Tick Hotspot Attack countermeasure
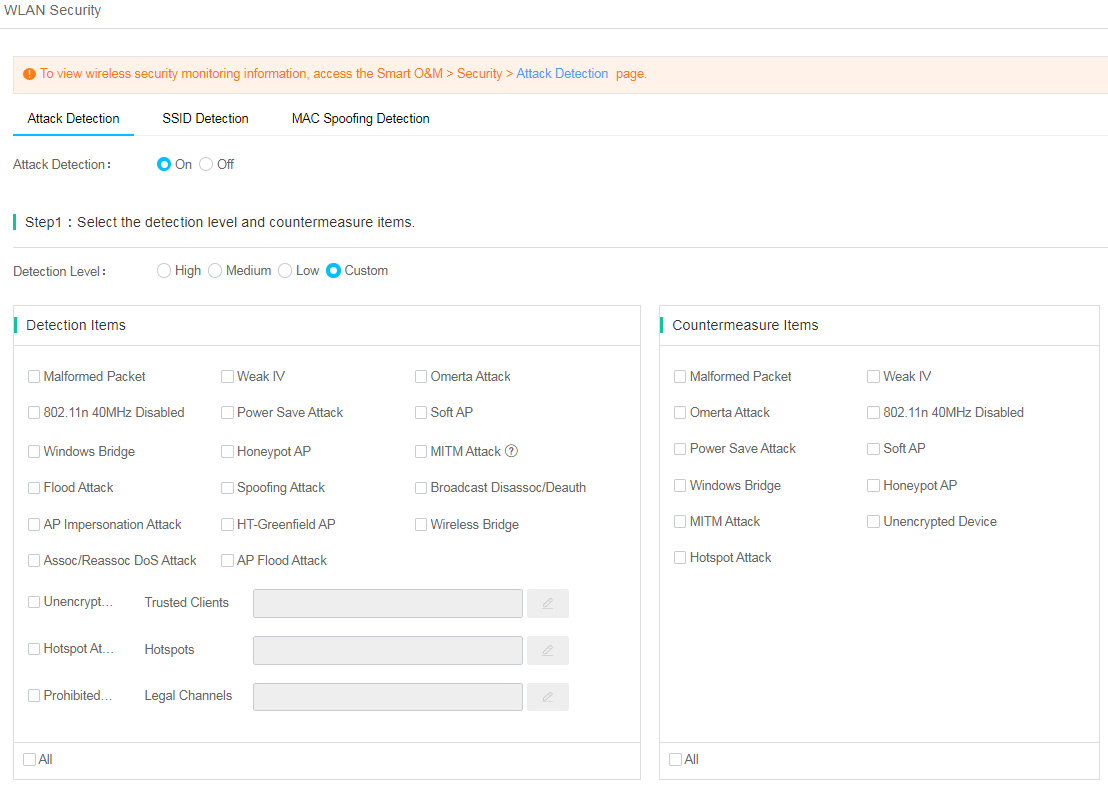The width and height of the screenshot is (1108, 787). (680, 557)
